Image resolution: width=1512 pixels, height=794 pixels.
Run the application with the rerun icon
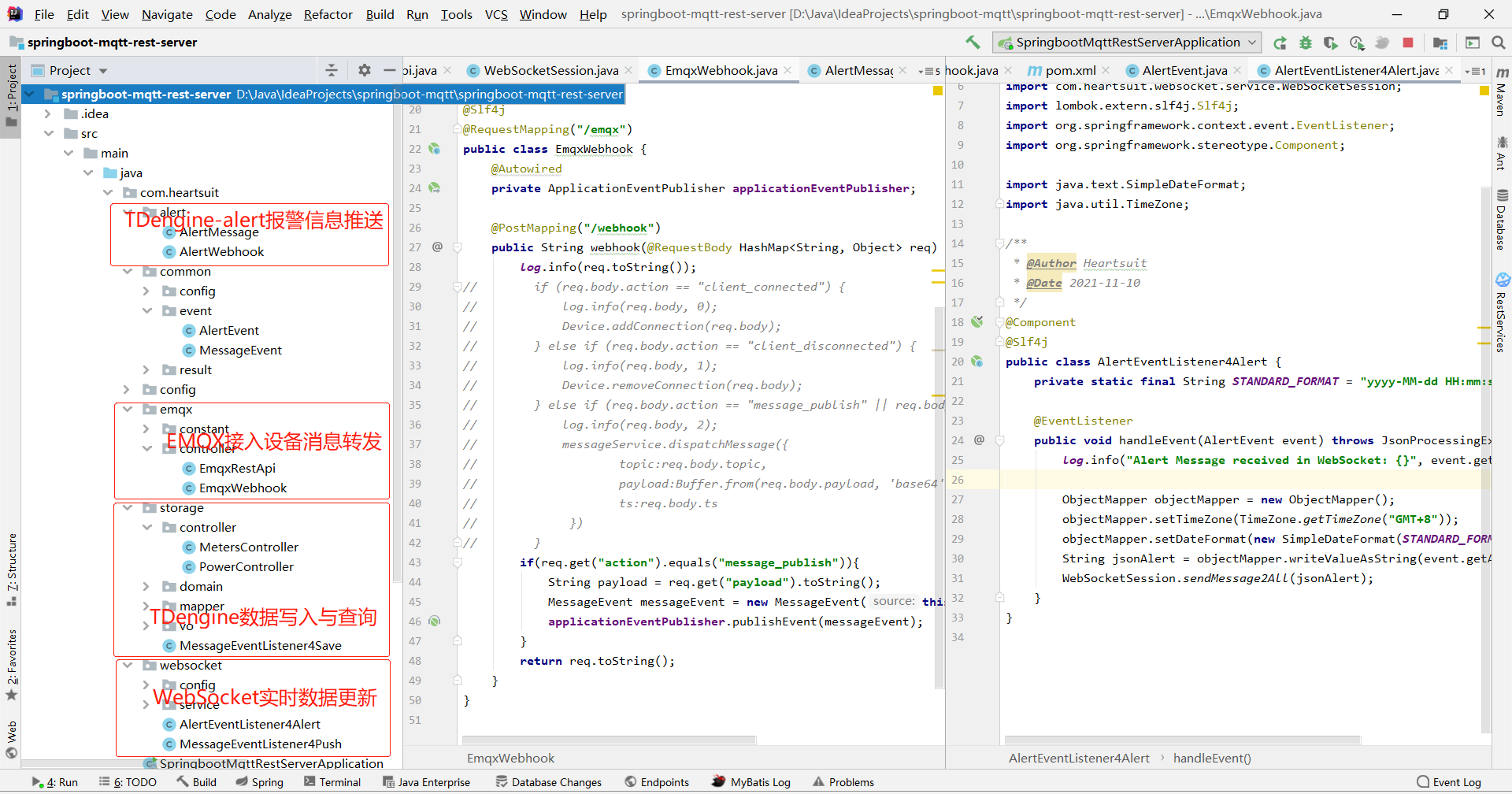[x=1280, y=43]
